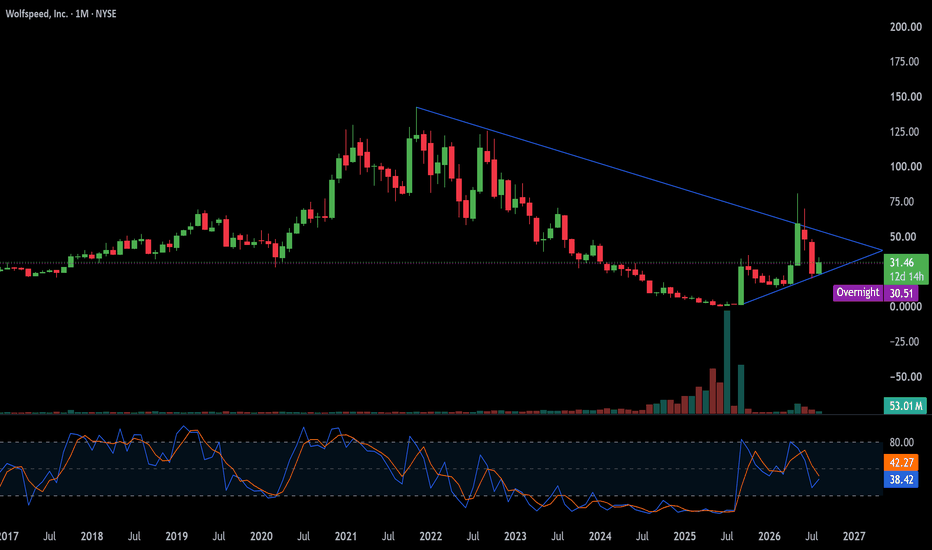Select the ascending blue lower trendline

point(812,277)
